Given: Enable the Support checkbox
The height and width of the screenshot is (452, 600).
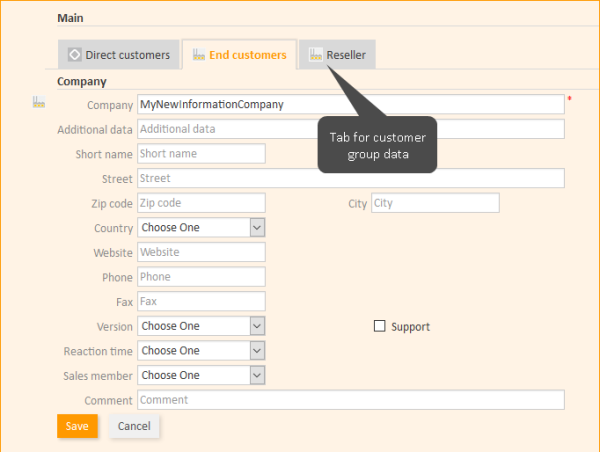Looking at the screenshot, I should click(379, 326).
